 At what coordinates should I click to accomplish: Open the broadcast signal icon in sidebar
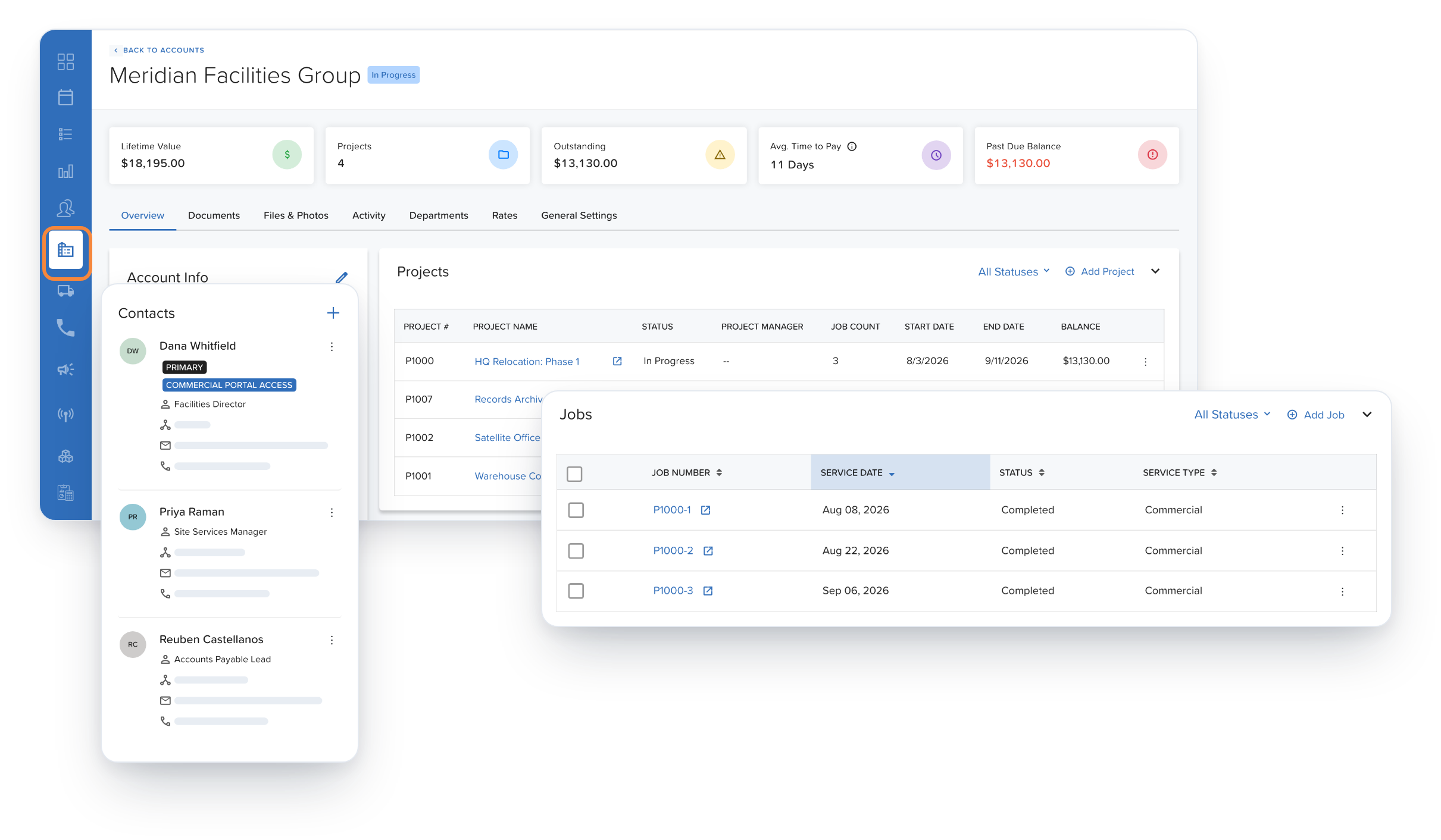pos(65,414)
